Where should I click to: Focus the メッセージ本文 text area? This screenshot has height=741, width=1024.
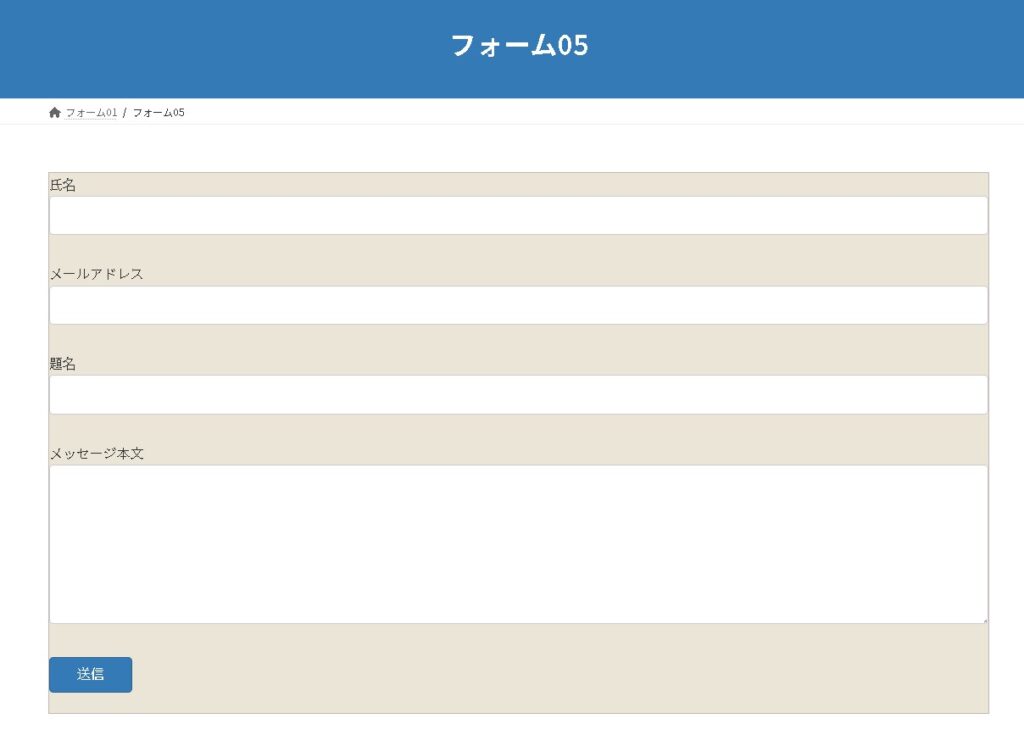click(x=518, y=544)
